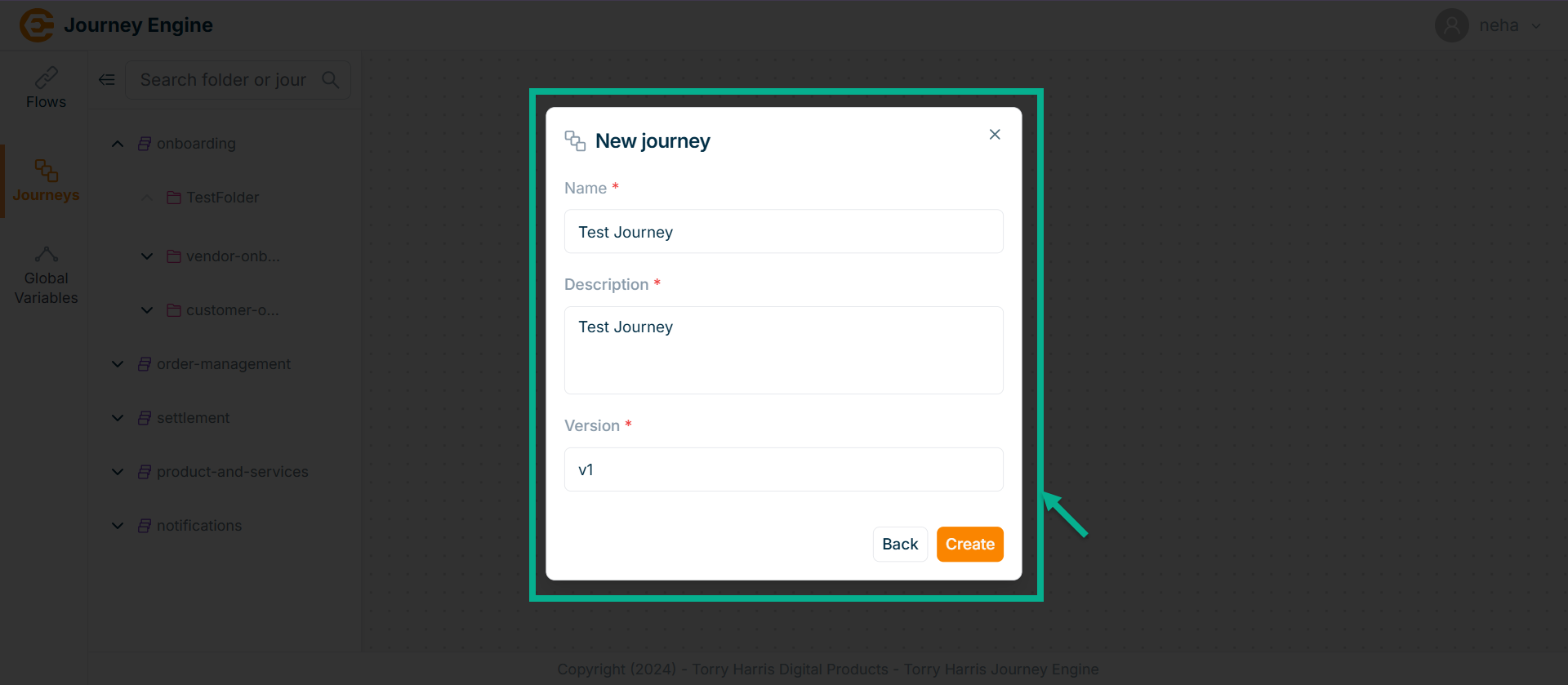Click the Journey Engine logo icon
The image size is (1568, 685).
click(37, 25)
